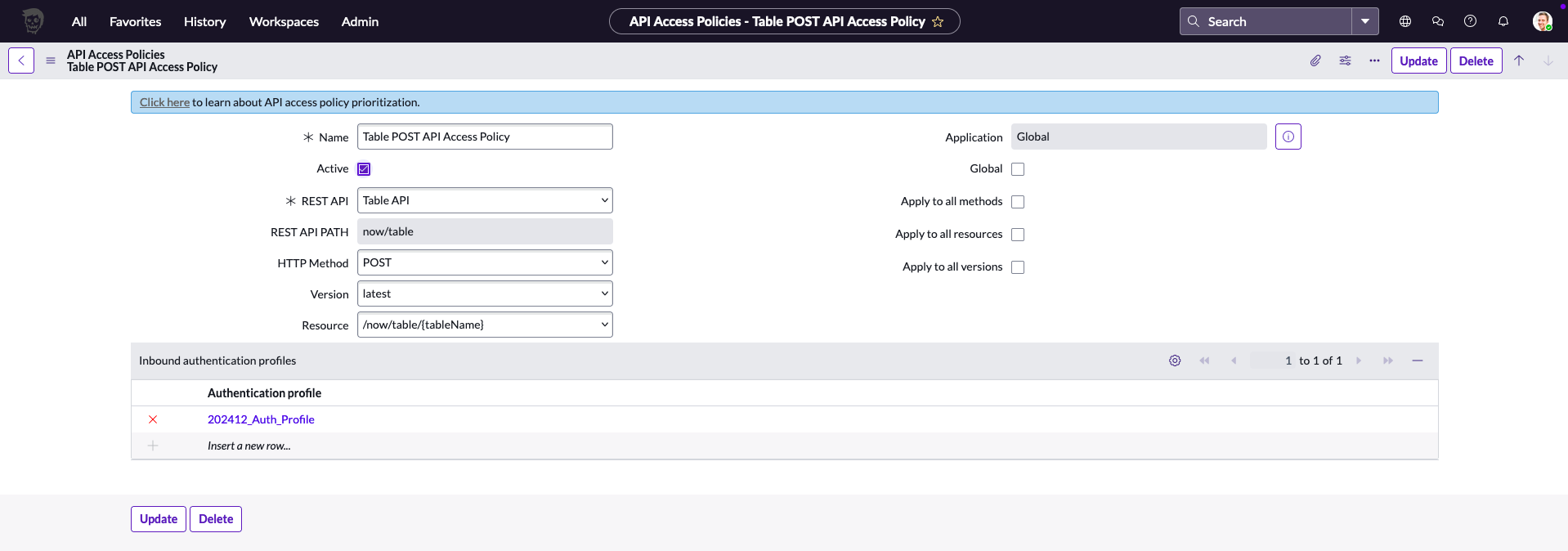Screen dimensions: 1568x551
Task: Go to next record with down arrow
Action: coord(1548,60)
